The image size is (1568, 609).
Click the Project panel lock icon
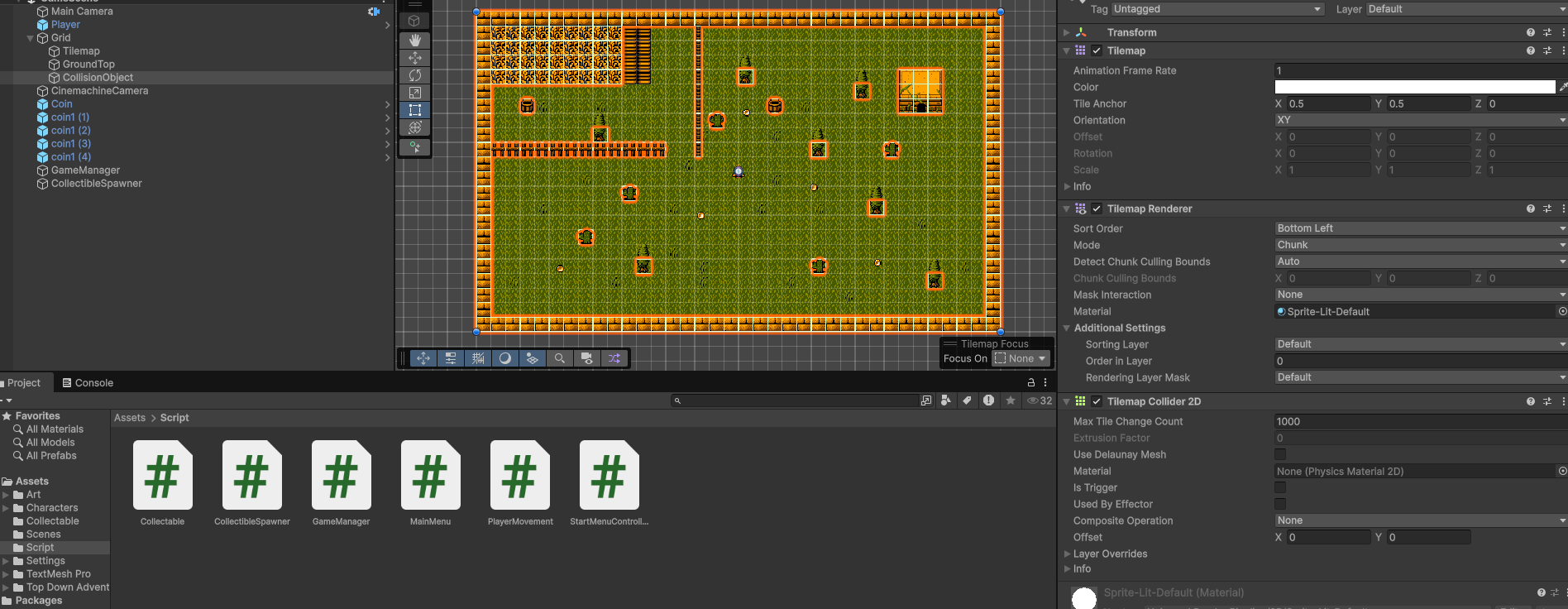point(1030,382)
